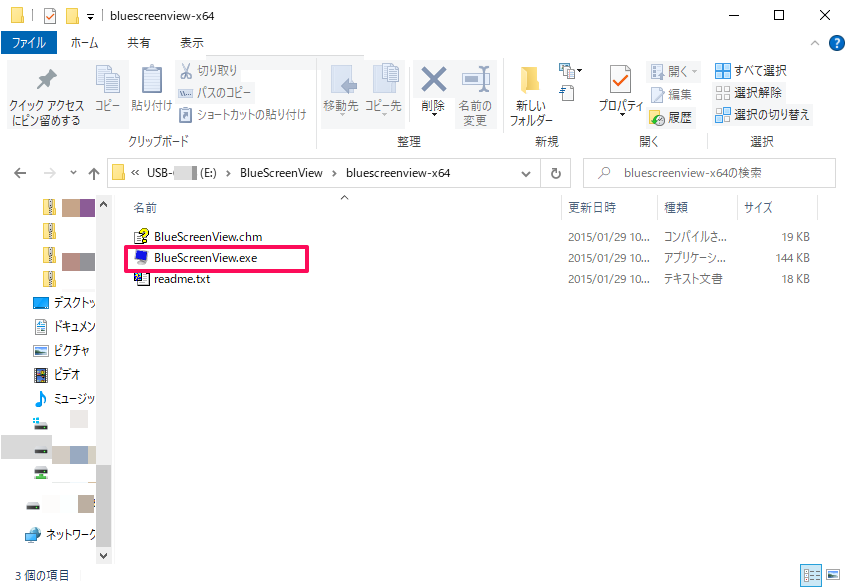Image resolution: width=849 pixels, height=588 pixels.
Task: Sort by the サイズ (Size) column header
Action: [x=758, y=208]
